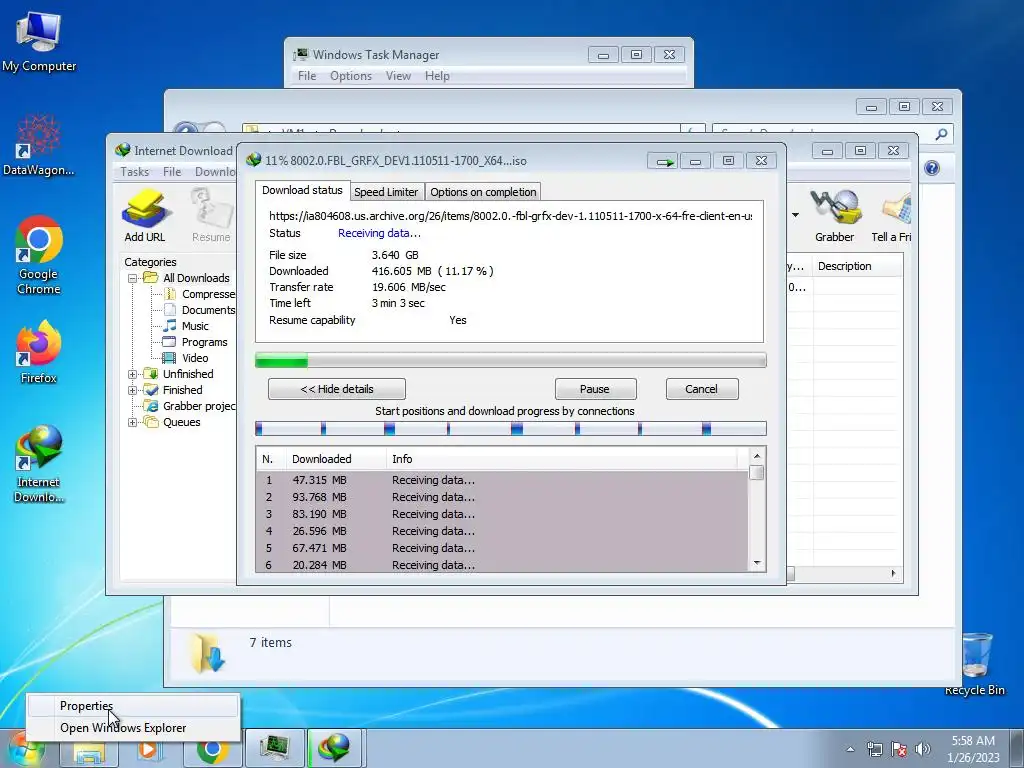
Task: Pause the download
Action: pos(596,389)
